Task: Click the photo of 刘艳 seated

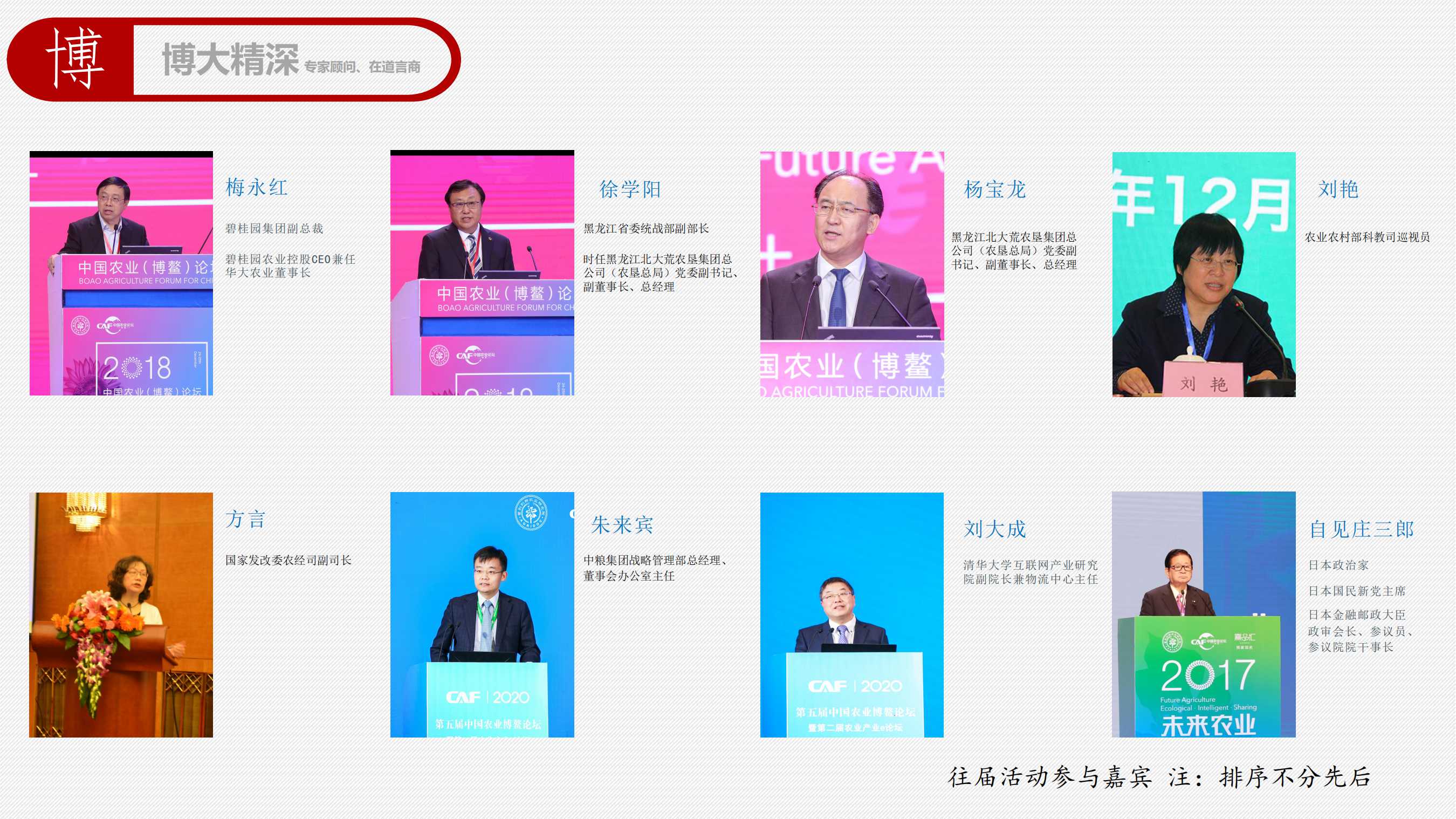Action: (x=1204, y=274)
